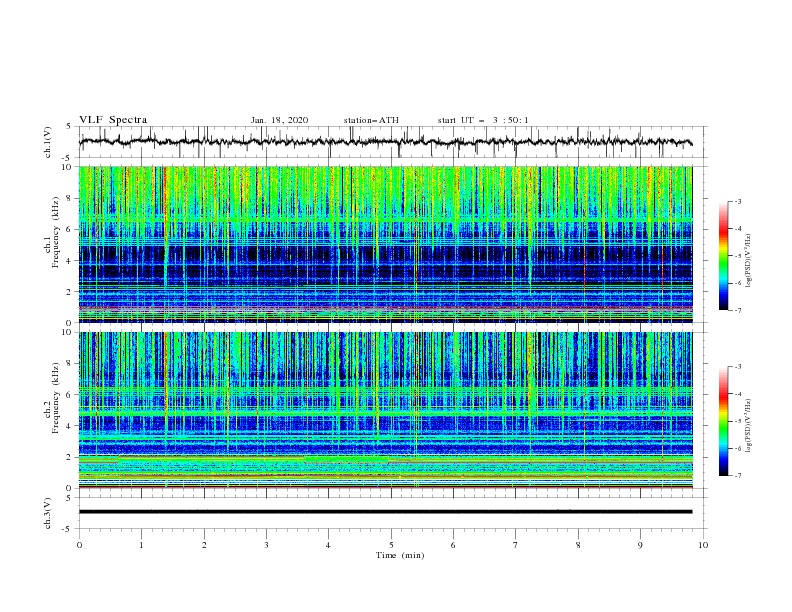Viewport: 792px width, 612px height.
Task: Click the 'station=ATH' label
Action: [x=371, y=120]
